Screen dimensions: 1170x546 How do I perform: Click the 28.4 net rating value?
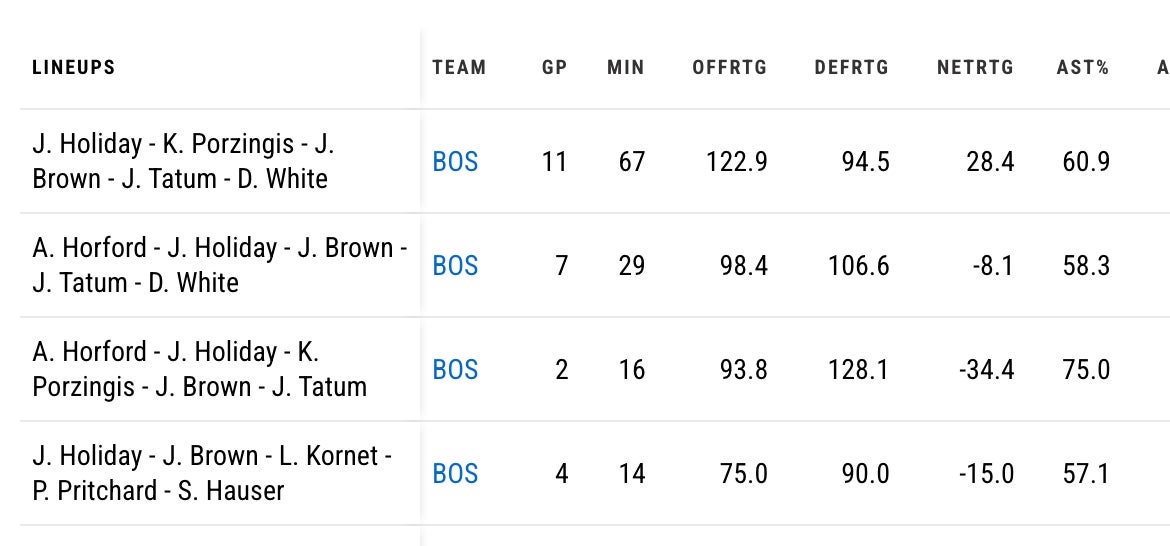990,161
